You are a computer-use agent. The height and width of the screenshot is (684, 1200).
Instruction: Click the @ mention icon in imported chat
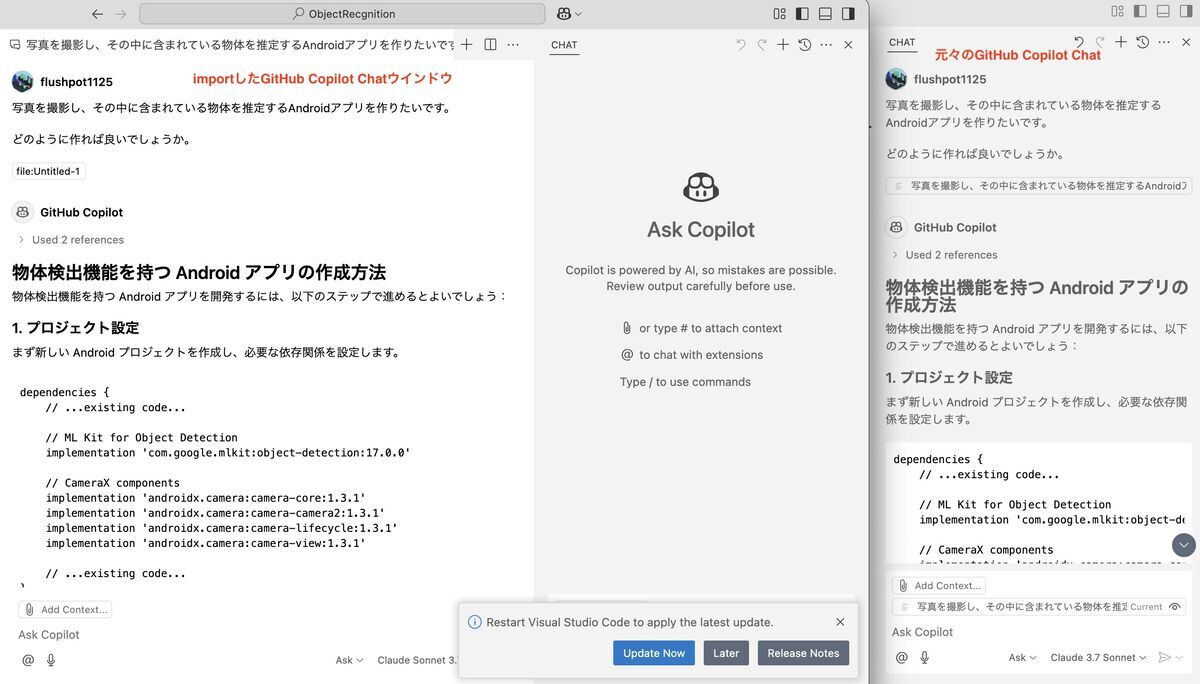28,660
